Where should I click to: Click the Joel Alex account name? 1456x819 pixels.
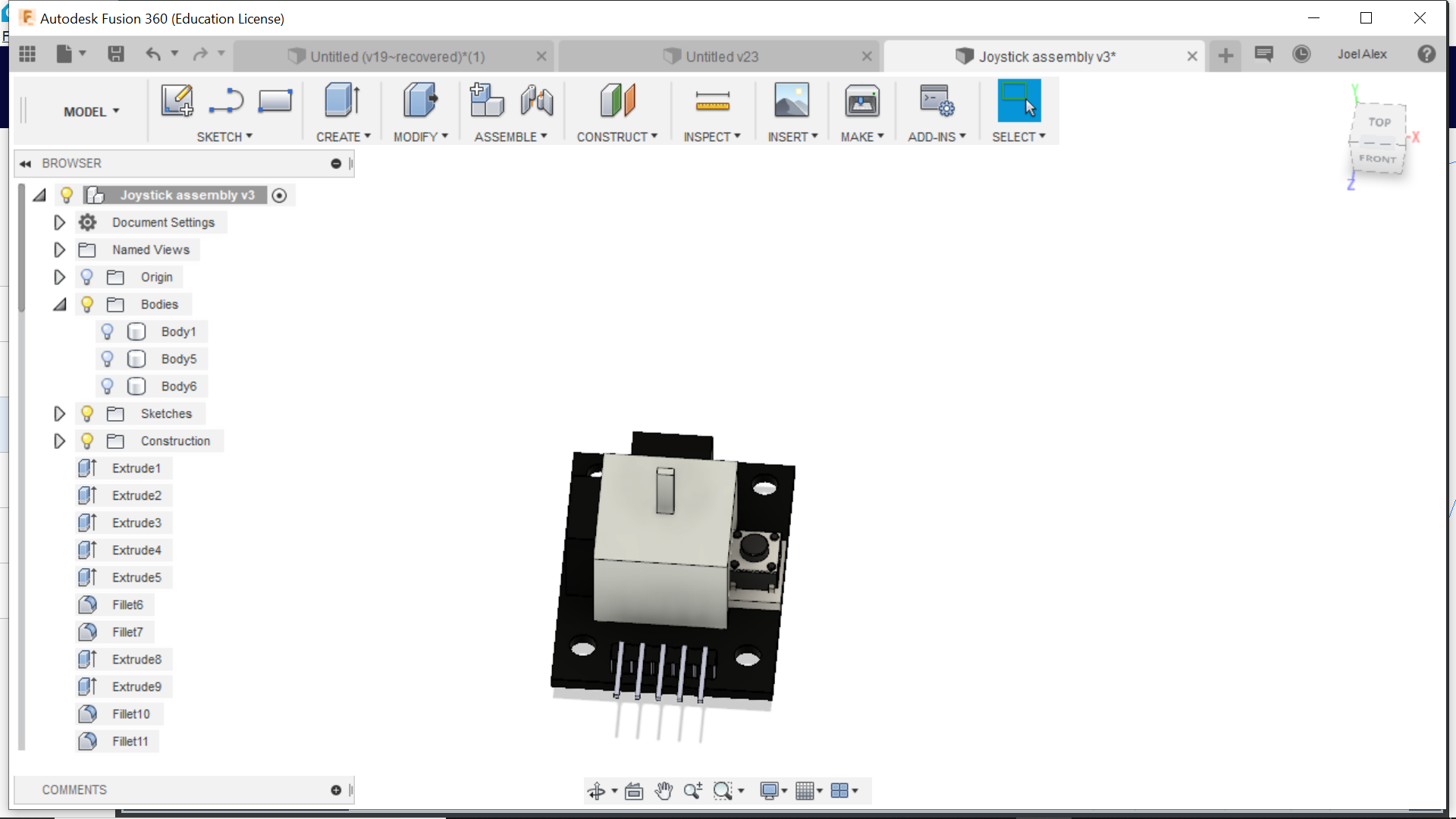pyautogui.click(x=1362, y=55)
